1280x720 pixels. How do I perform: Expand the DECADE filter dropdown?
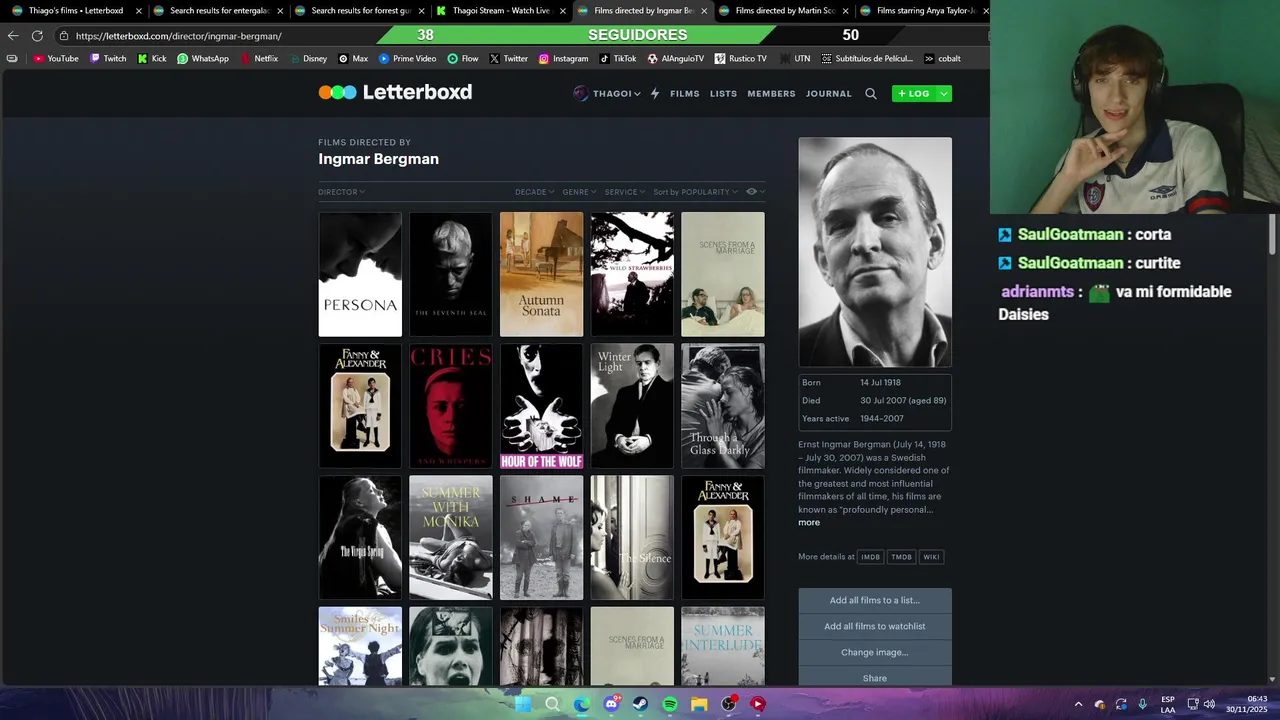(x=534, y=192)
